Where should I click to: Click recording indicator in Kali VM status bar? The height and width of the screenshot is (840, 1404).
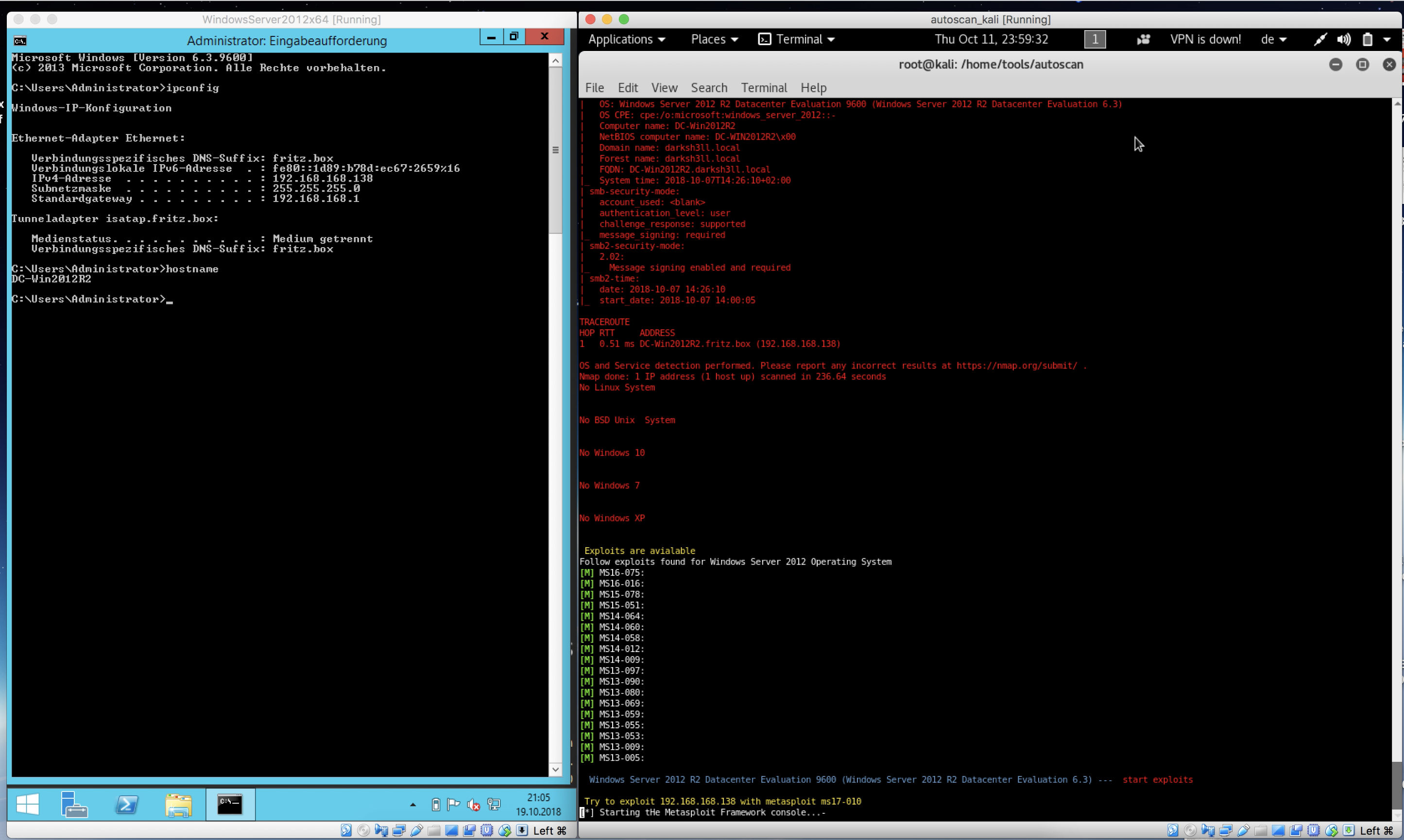click(x=1296, y=830)
